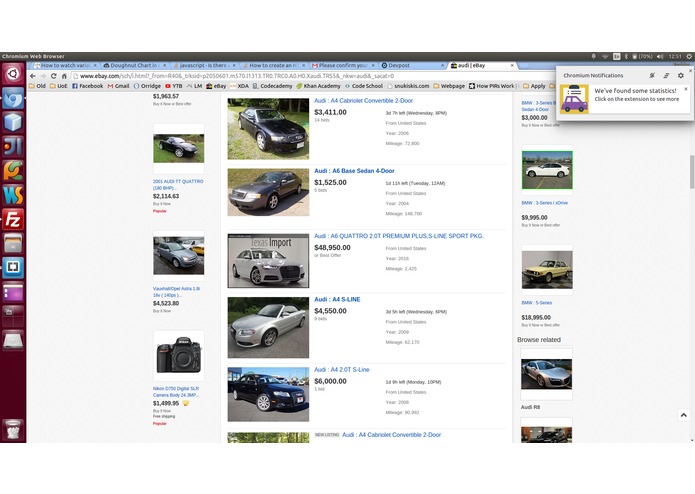Switch to 'javascript - Is there' tab
695x494 pixels.
(204, 65)
